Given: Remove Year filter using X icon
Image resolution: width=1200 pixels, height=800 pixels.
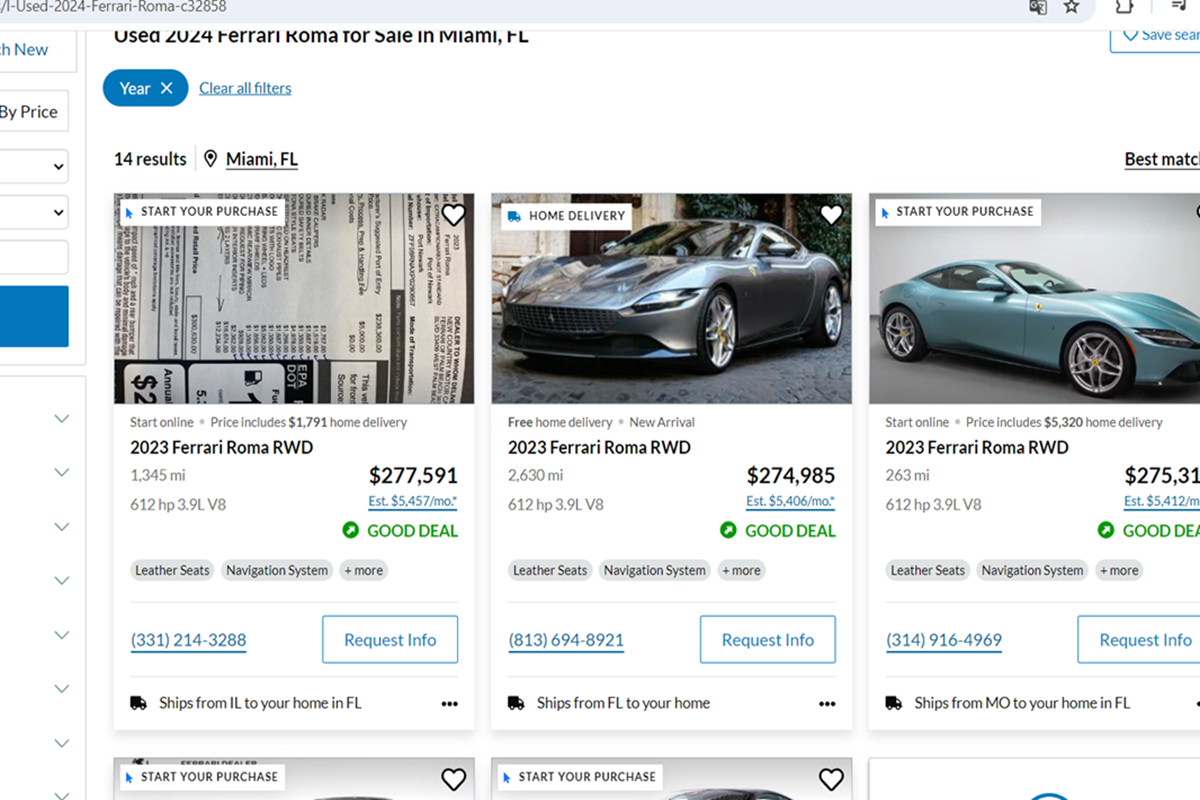Looking at the screenshot, I should [x=167, y=88].
